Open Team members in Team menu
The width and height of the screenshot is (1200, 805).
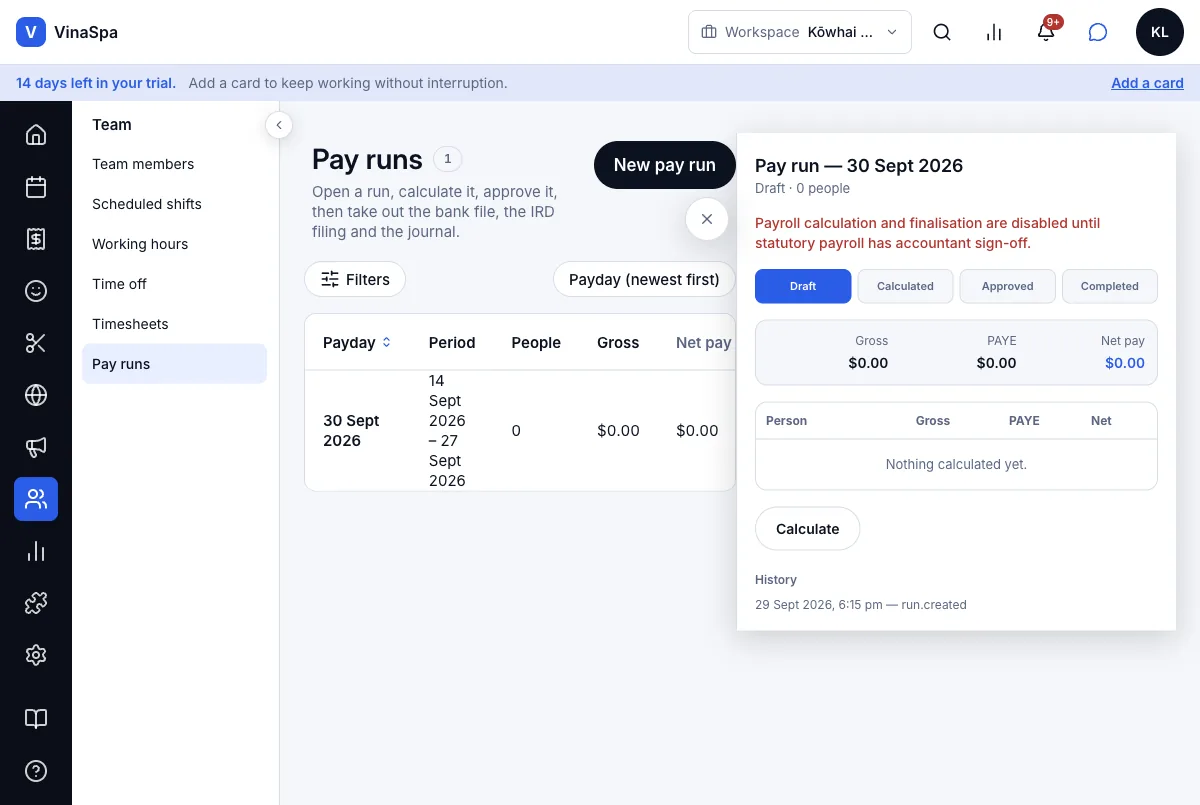pos(174,164)
